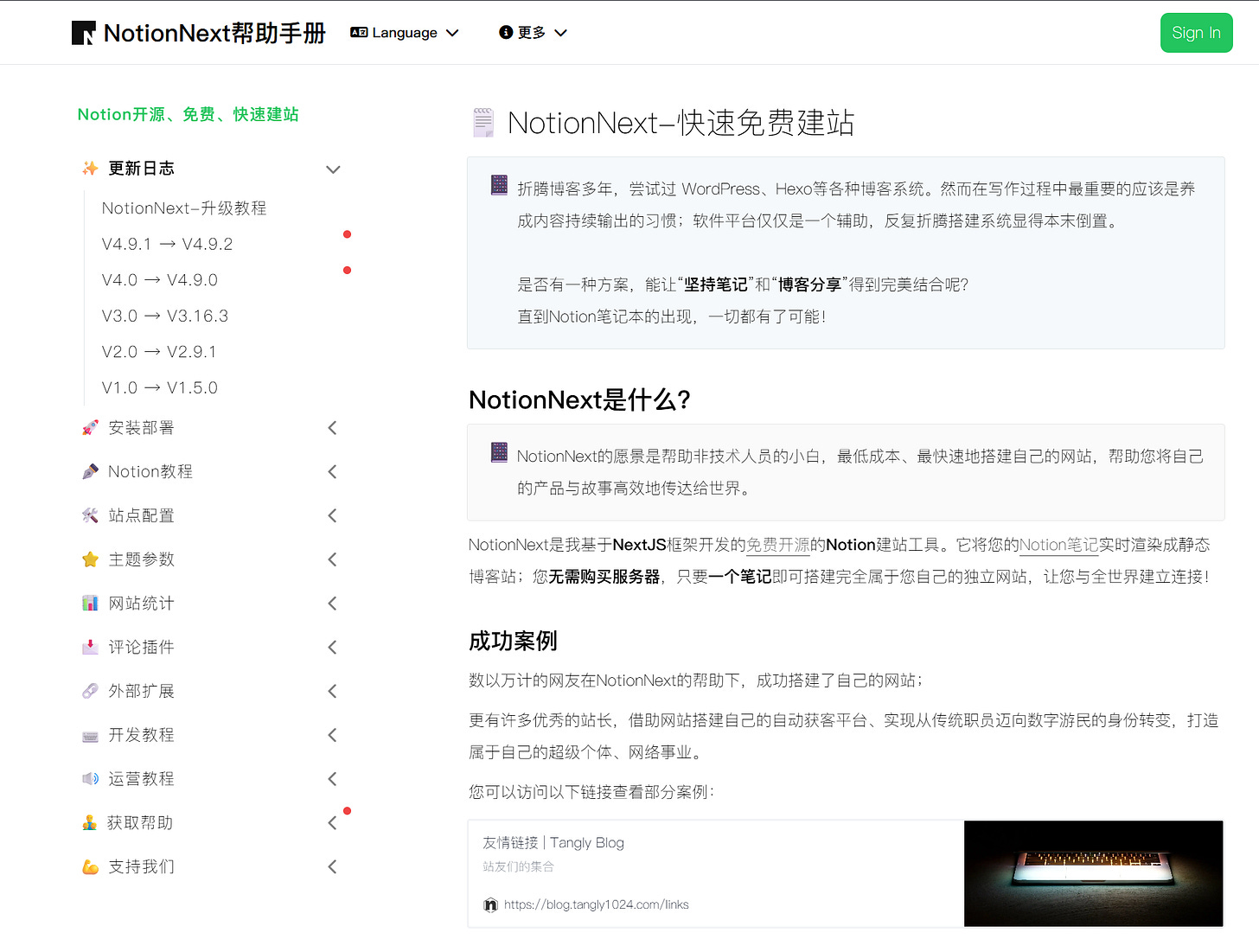This screenshot has width=1259, height=952.
Task: Open V3.0 → V3.16.3 changelog
Action: tap(165, 316)
